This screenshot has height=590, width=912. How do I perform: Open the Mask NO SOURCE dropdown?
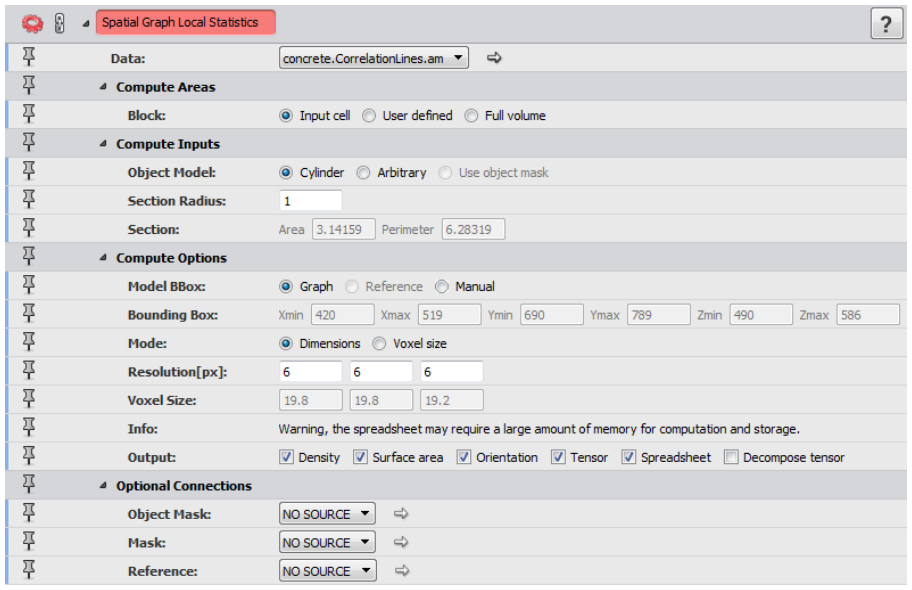pyautogui.click(x=327, y=542)
